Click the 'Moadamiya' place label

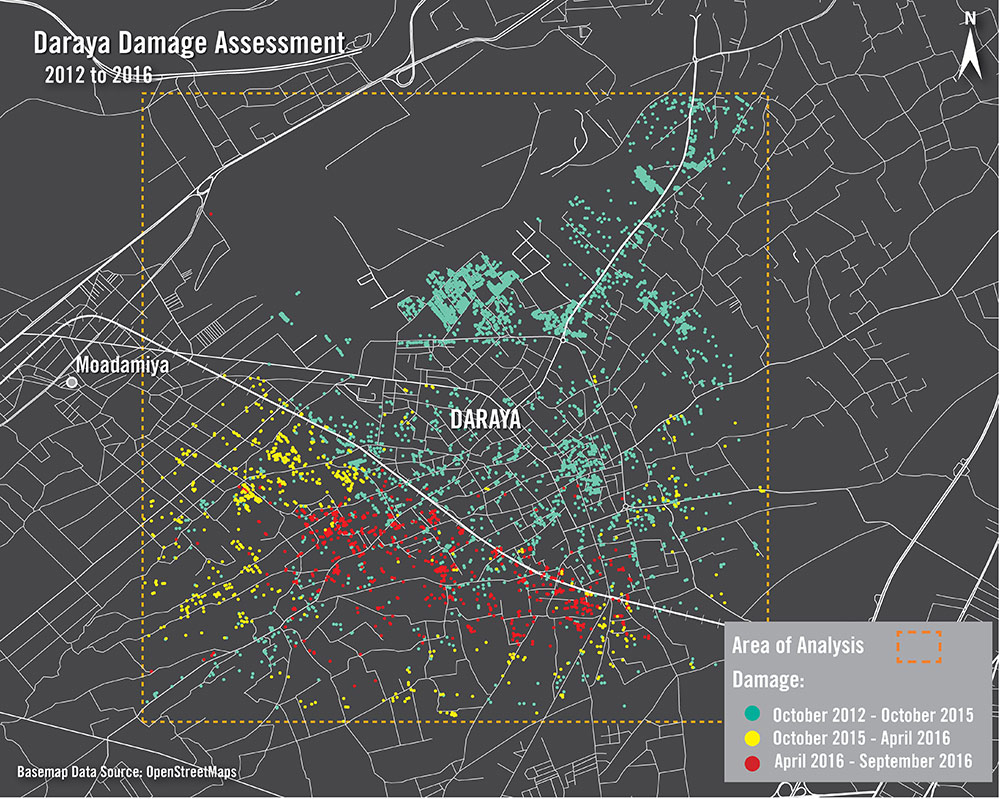coord(122,365)
